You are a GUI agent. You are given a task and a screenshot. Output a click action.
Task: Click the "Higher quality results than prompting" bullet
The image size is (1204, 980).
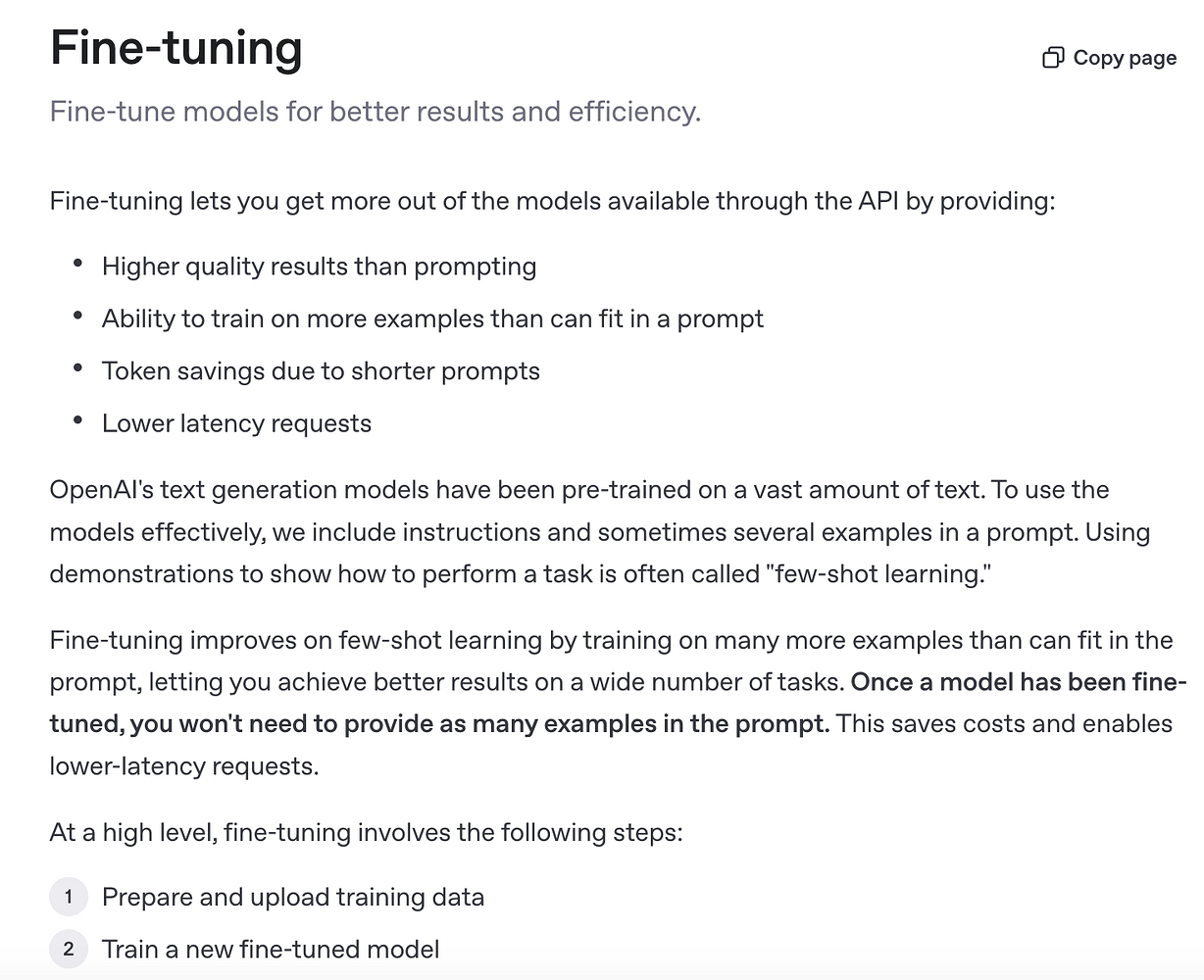[x=319, y=267]
